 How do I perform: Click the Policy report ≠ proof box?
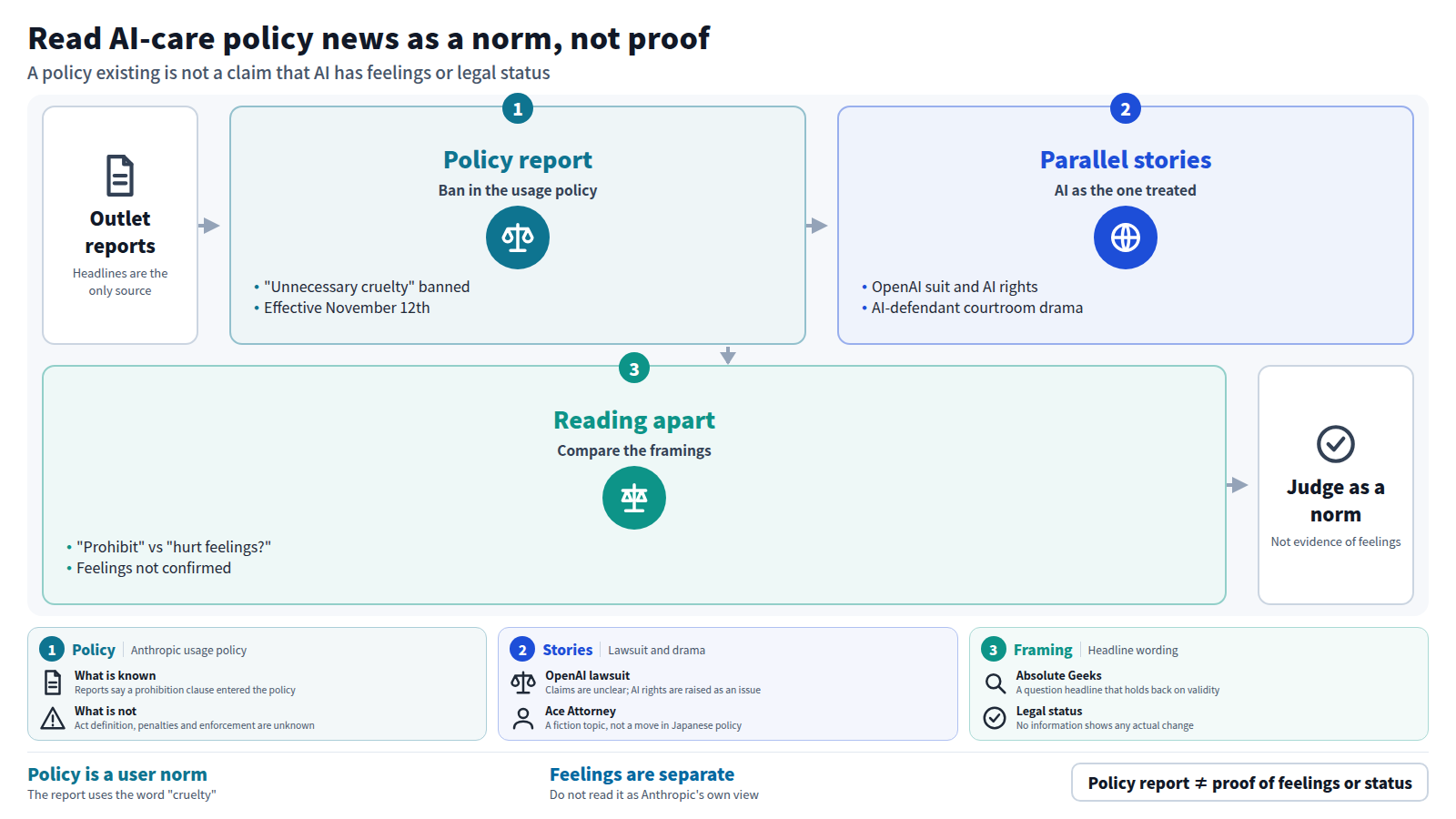[x=1249, y=783]
